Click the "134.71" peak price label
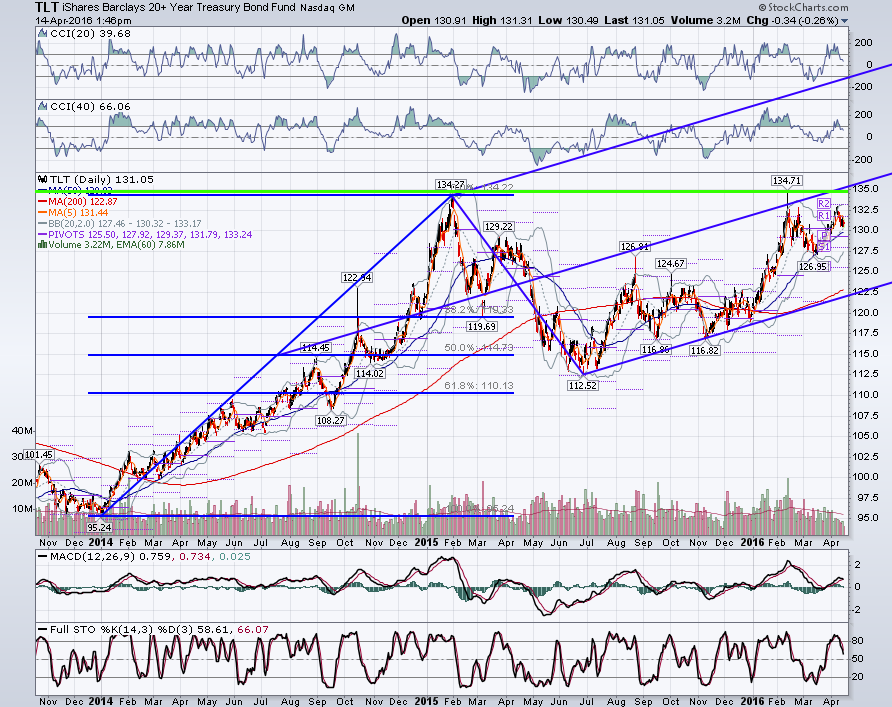Viewport: 892px width, 707px height. [787, 181]
